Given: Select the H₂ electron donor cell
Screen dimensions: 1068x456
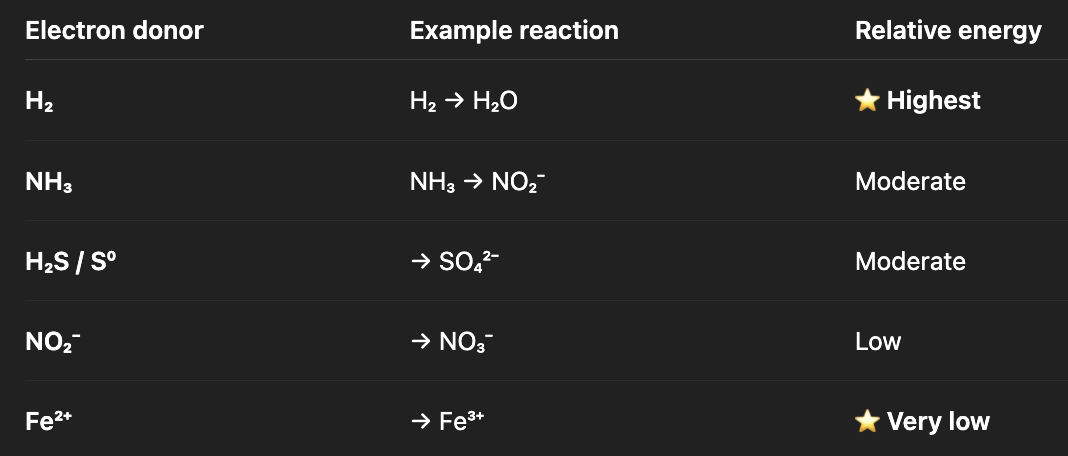Looking at the screenshot, I should [x=39, y=101].
